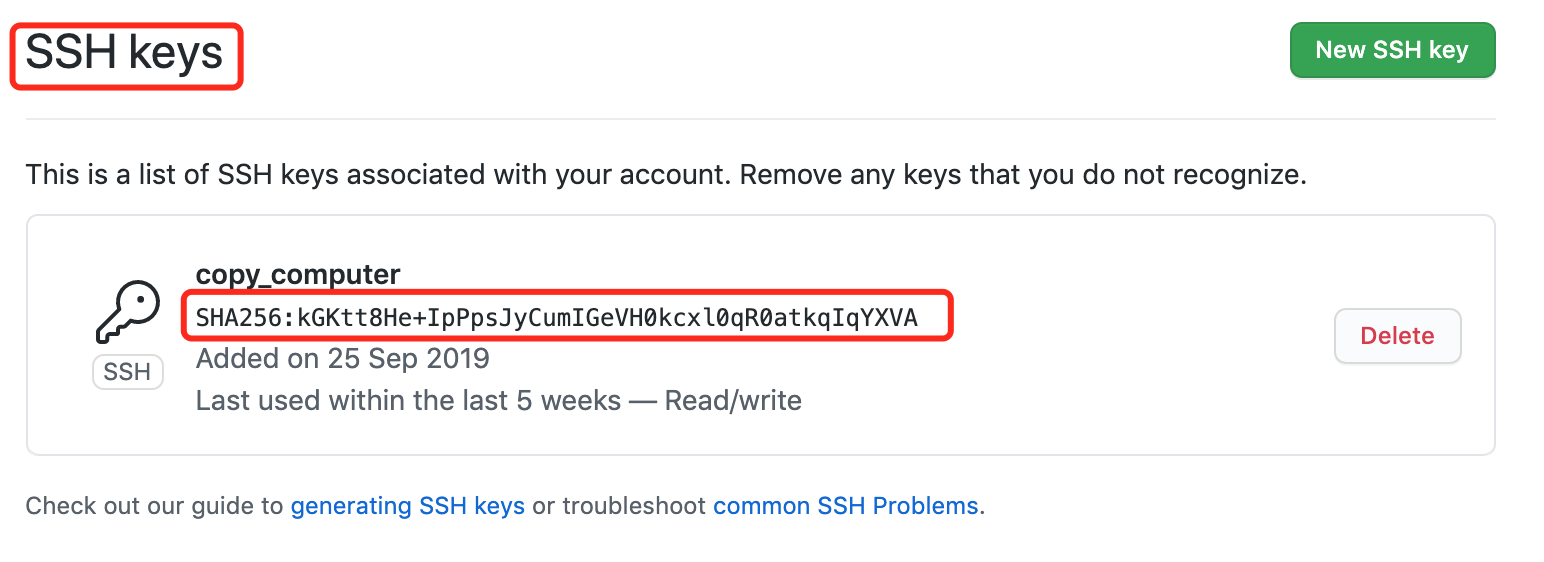Screen dimensions: 1544x562
Task: Select the copy_computer key title
Action: 298,275
